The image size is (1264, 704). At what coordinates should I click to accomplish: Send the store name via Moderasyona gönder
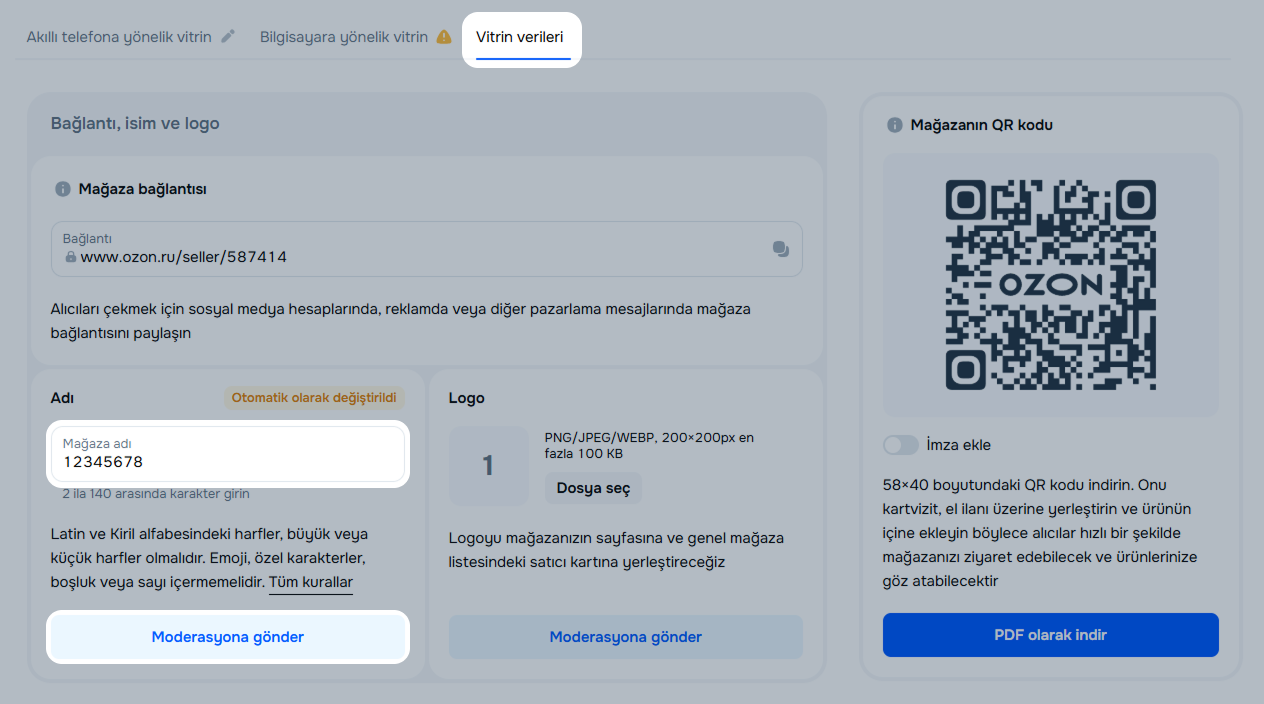(228, 637)
